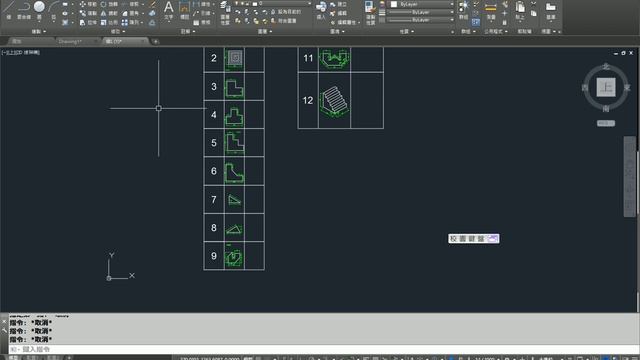Expand the Annotation panel label arrow
This screenshot has width=640, height=360.
pos(193,31)
